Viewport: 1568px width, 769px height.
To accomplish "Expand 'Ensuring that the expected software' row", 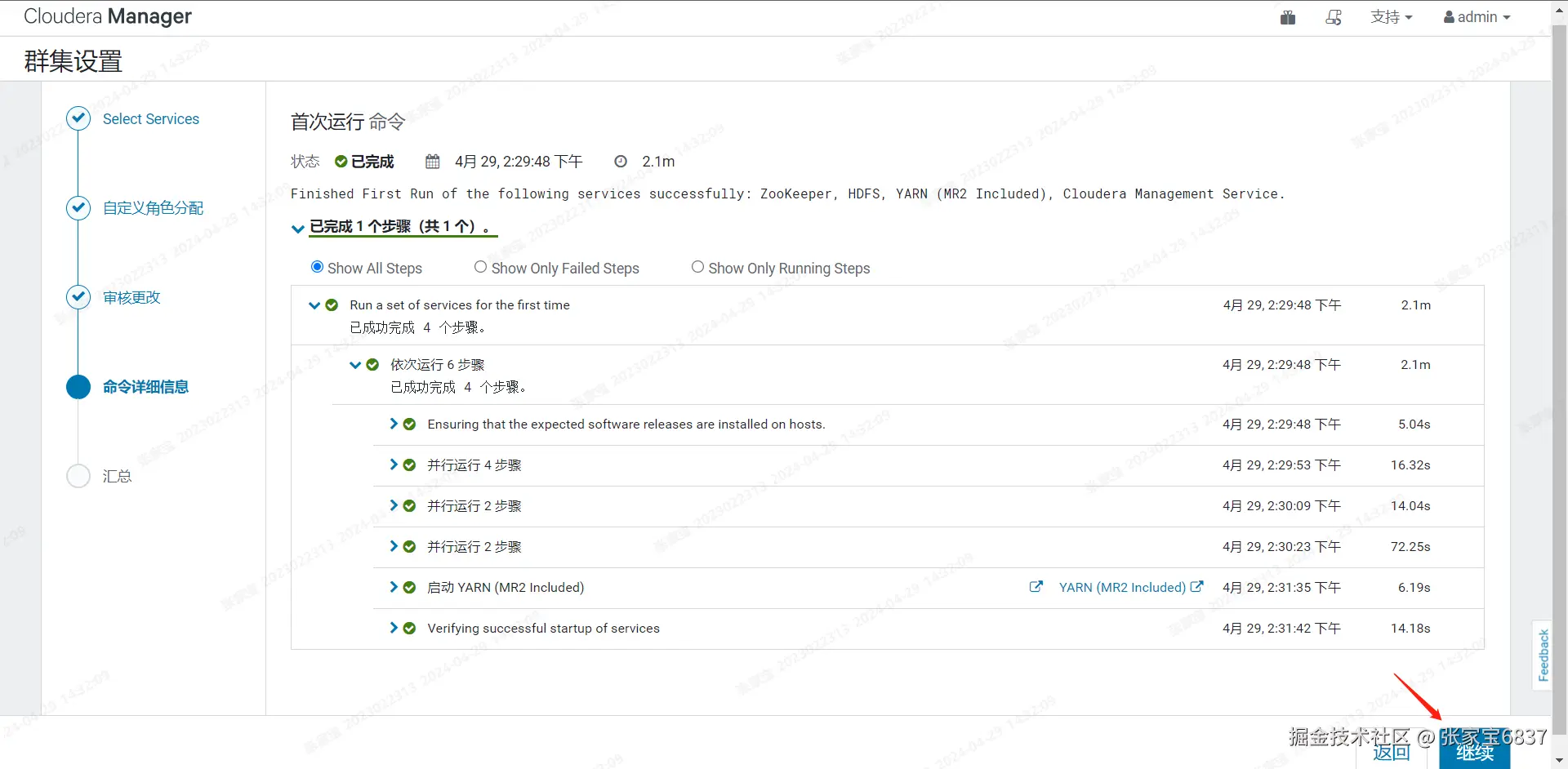I will point(394,424).
